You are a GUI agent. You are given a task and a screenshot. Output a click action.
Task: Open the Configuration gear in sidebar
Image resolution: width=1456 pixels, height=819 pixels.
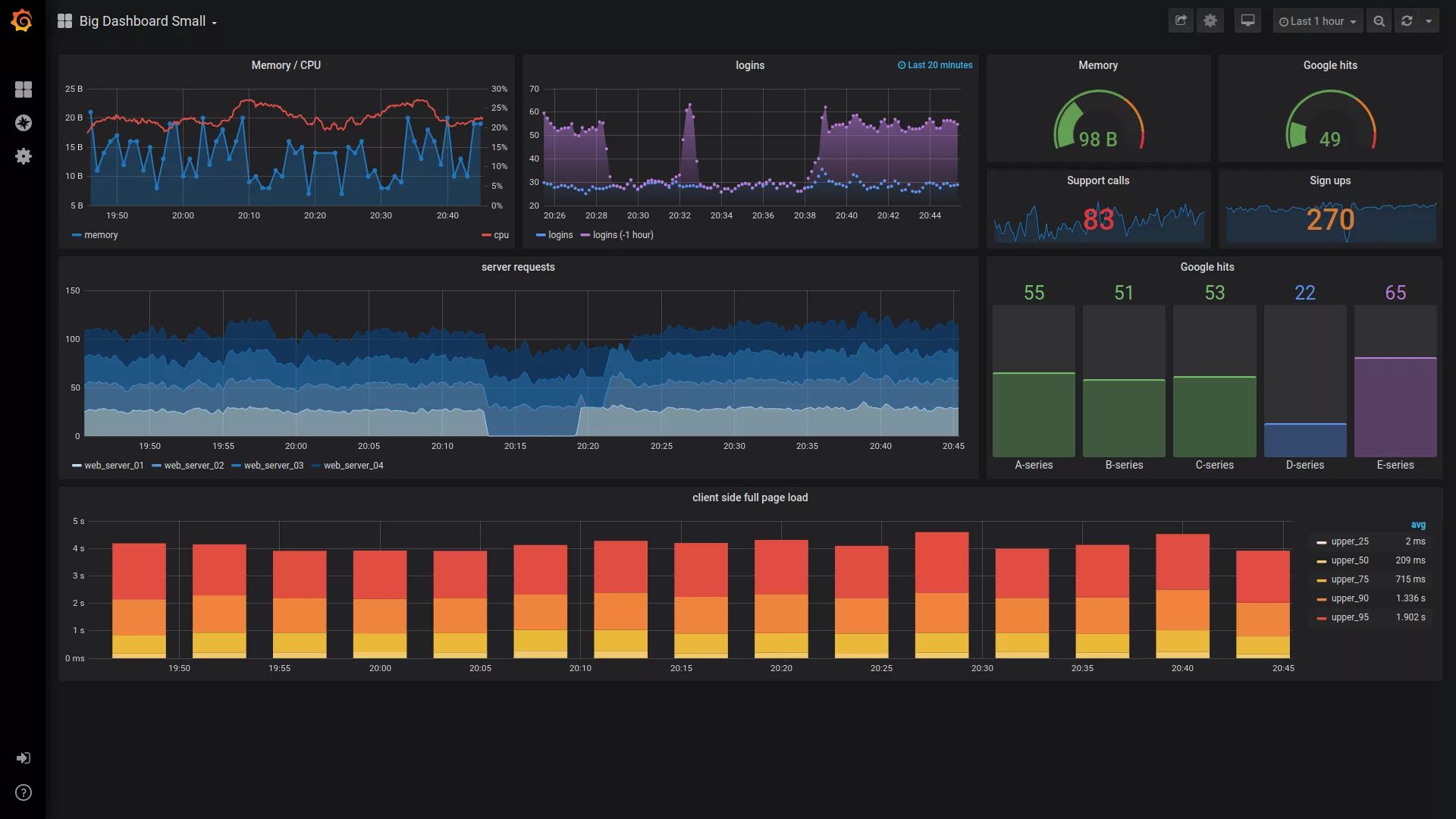(x=24, y=156)
